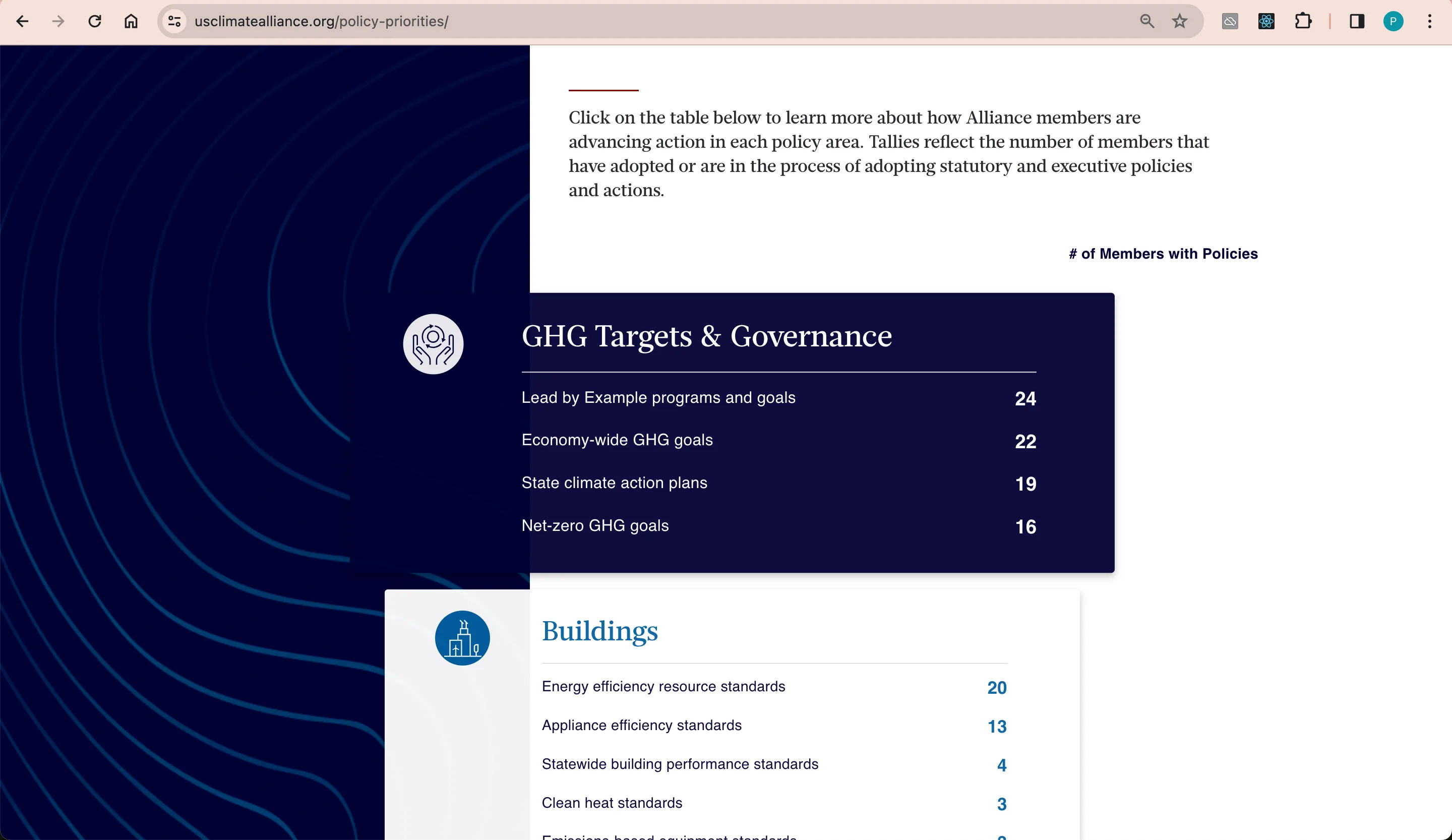
Task: Open the Chrome three-dot menu
Action: (x=1429, y=21)
